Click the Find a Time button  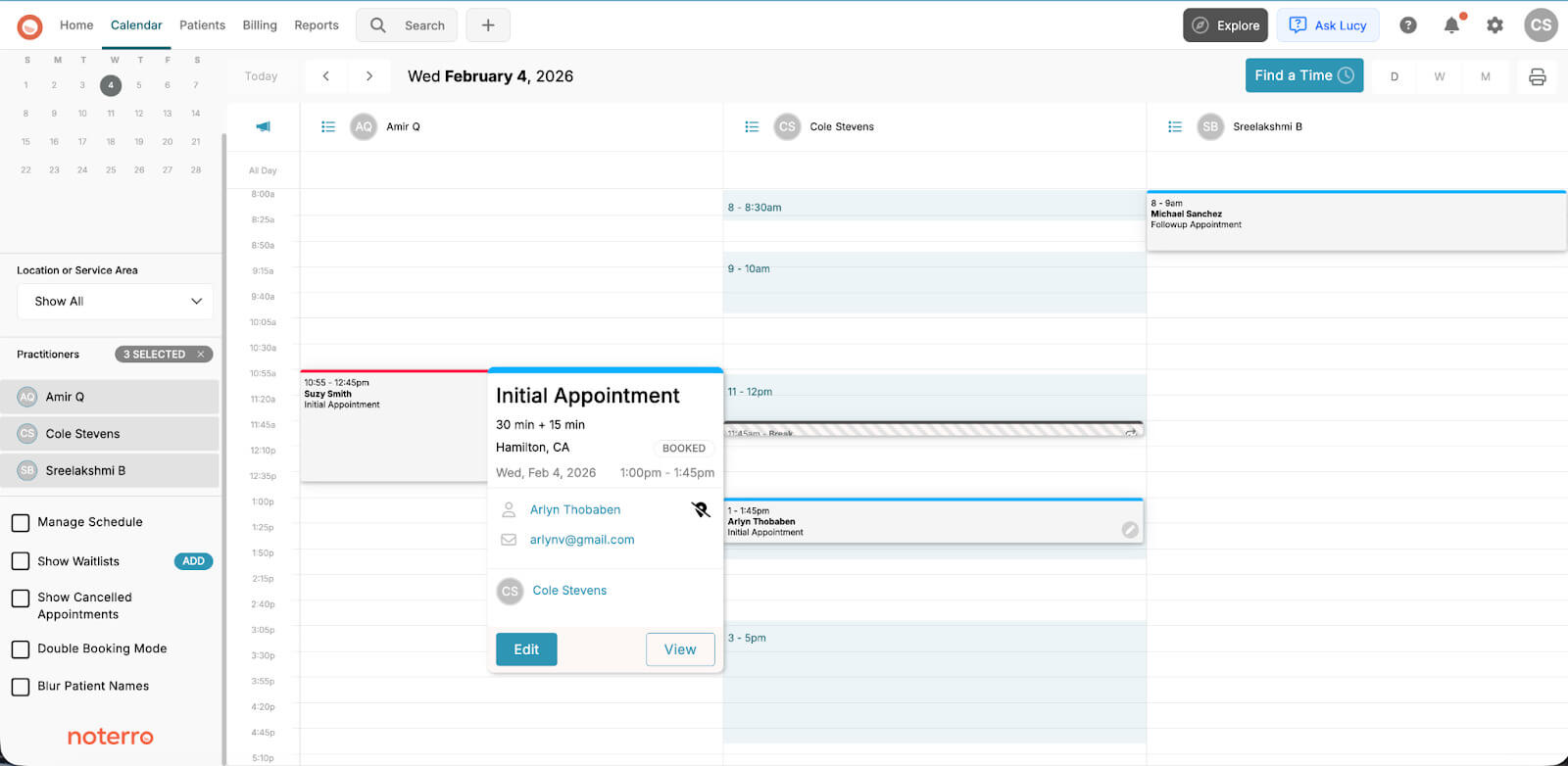[1303, 75]
